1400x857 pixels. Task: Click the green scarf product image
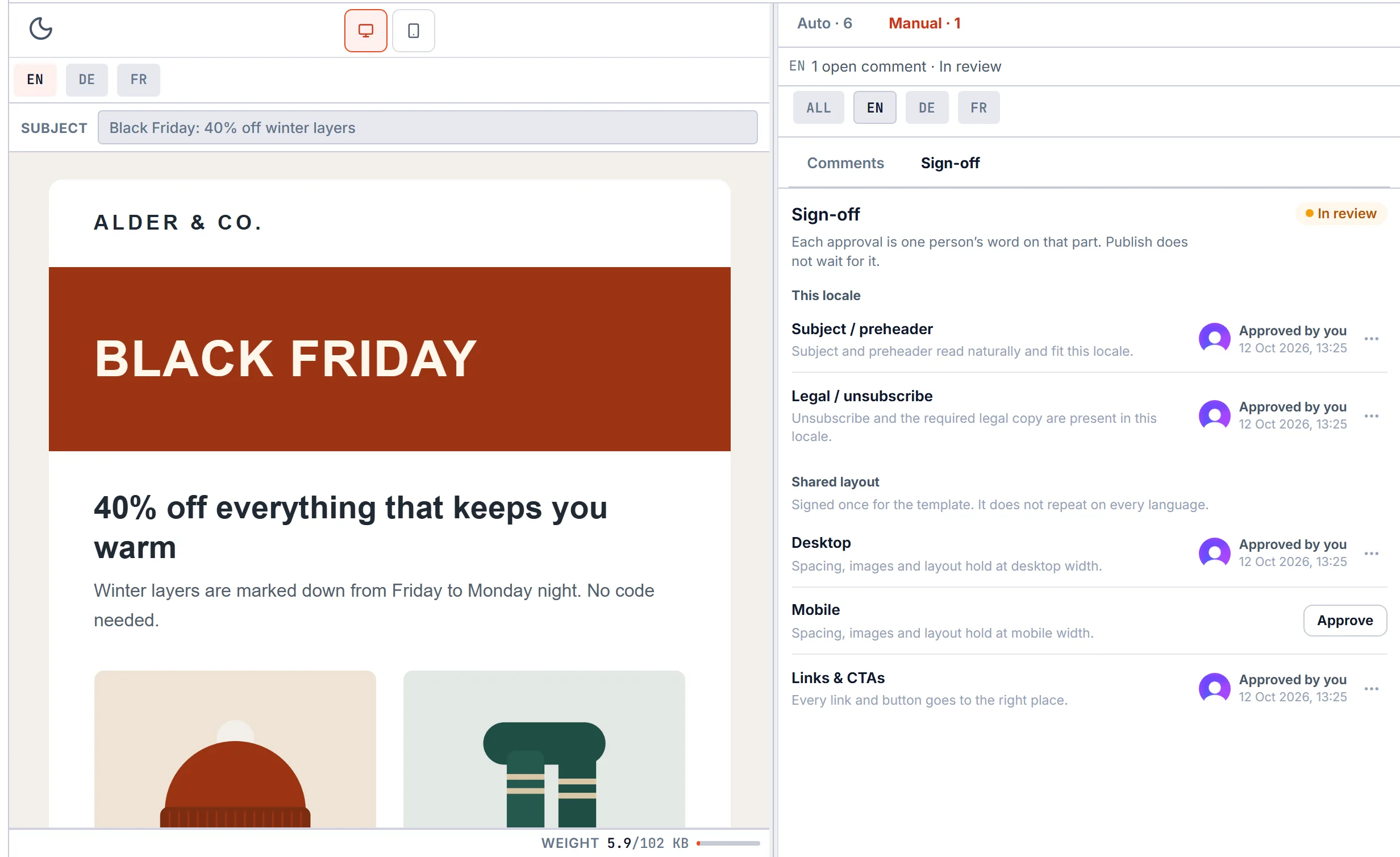[x=544, y=749]
